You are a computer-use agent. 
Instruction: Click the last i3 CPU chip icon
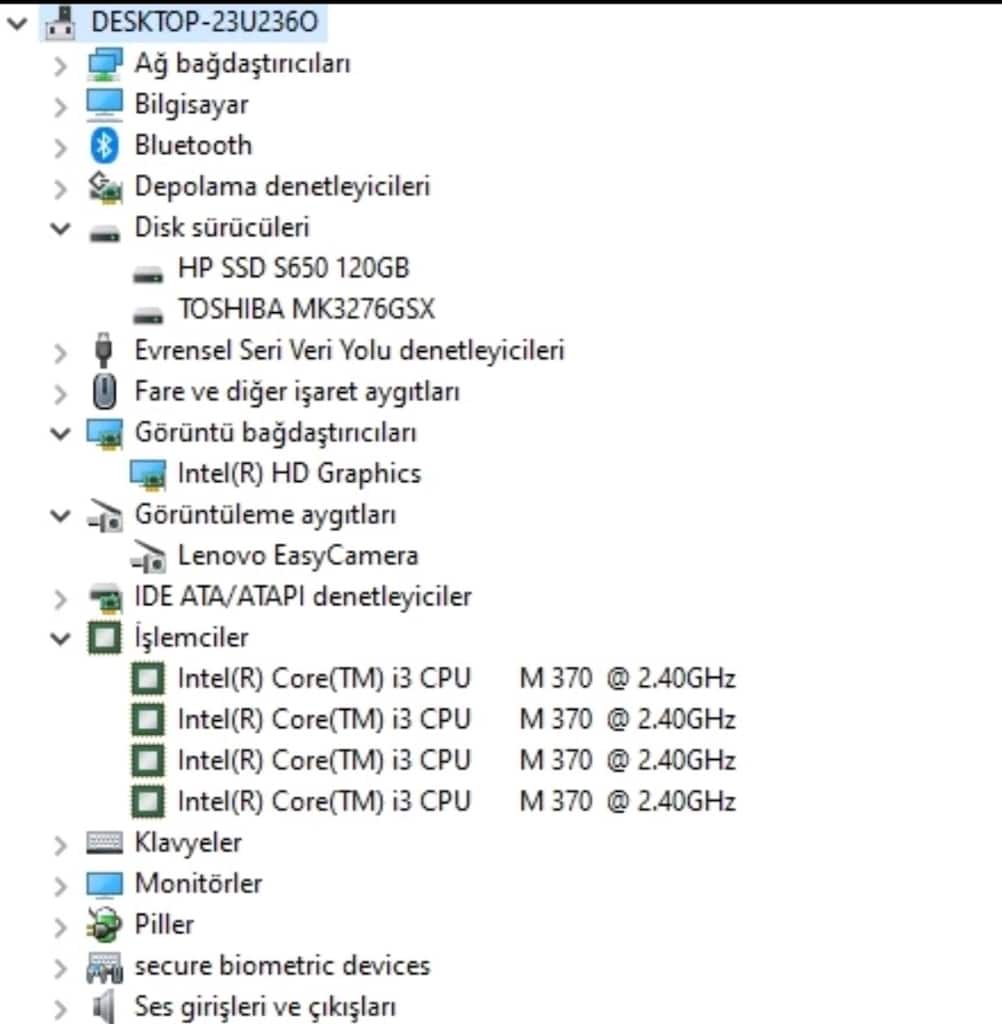point(148,802)
